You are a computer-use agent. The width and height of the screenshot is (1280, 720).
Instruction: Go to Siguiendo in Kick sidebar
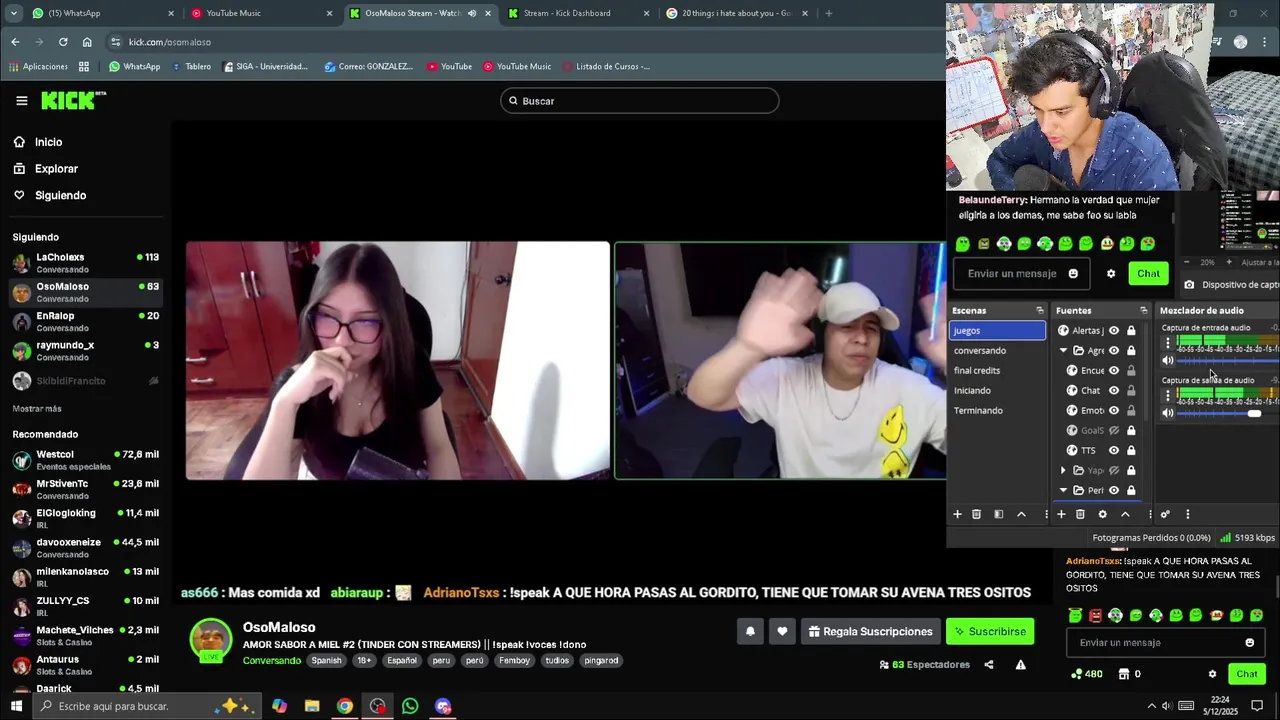(49, 195)
